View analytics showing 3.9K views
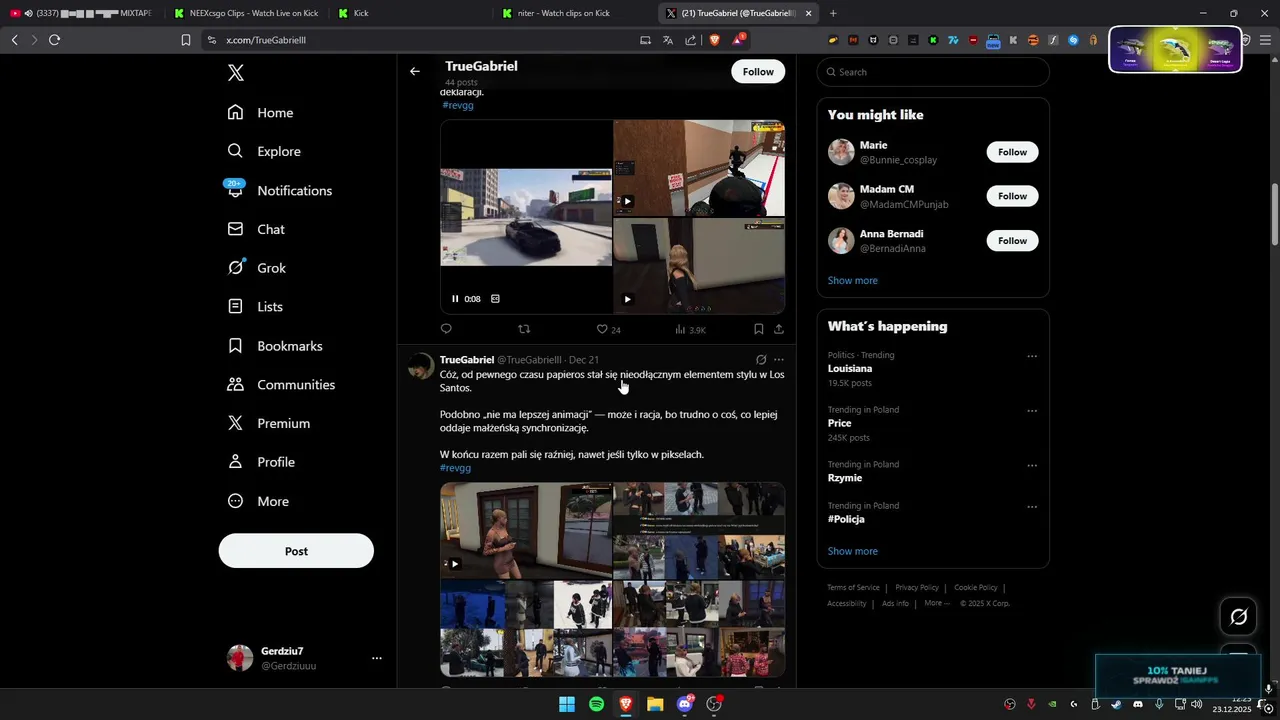The height and width of the screenshot is (720, 1280). coord(690,329)
